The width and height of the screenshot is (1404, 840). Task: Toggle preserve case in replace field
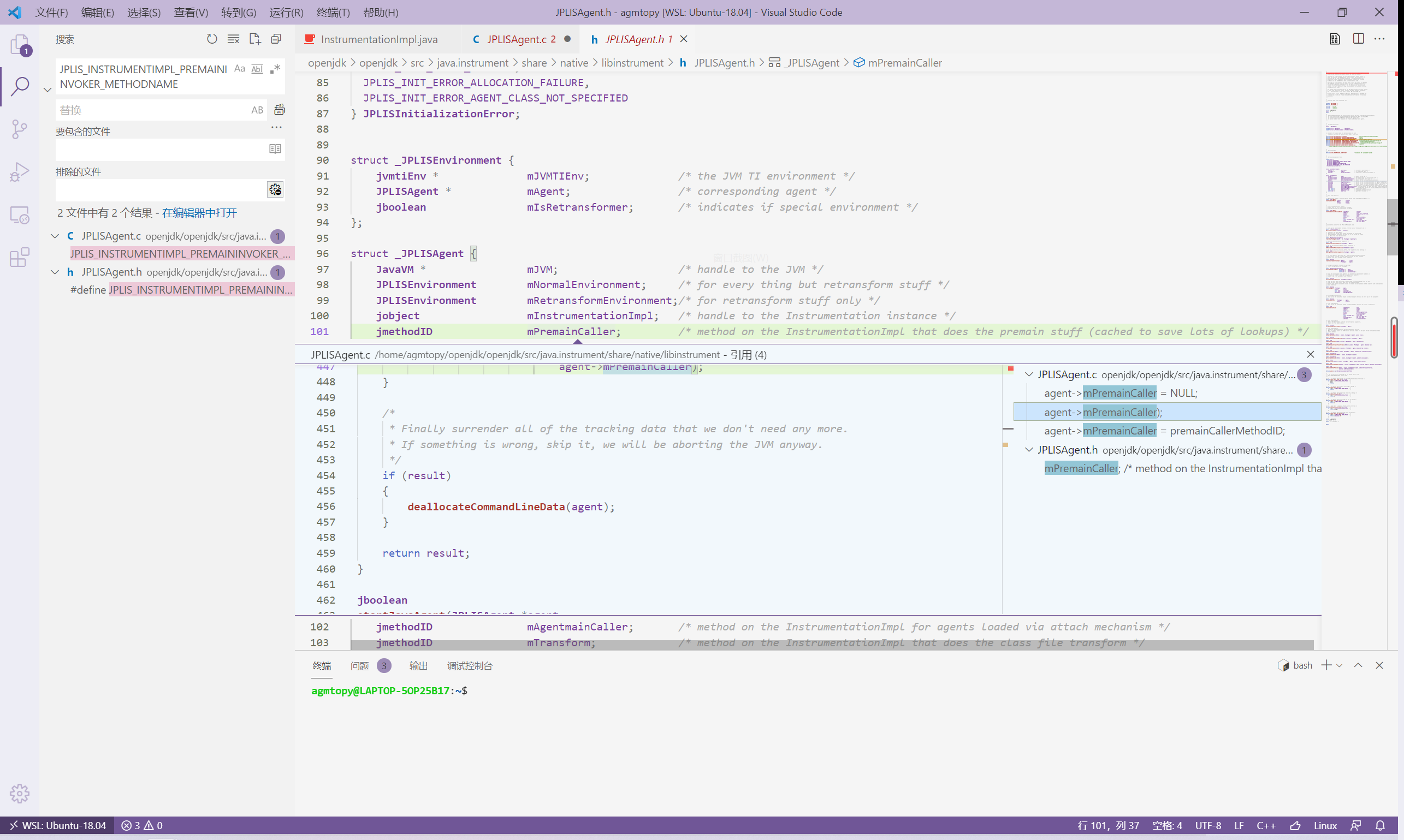tap(257, 110)
